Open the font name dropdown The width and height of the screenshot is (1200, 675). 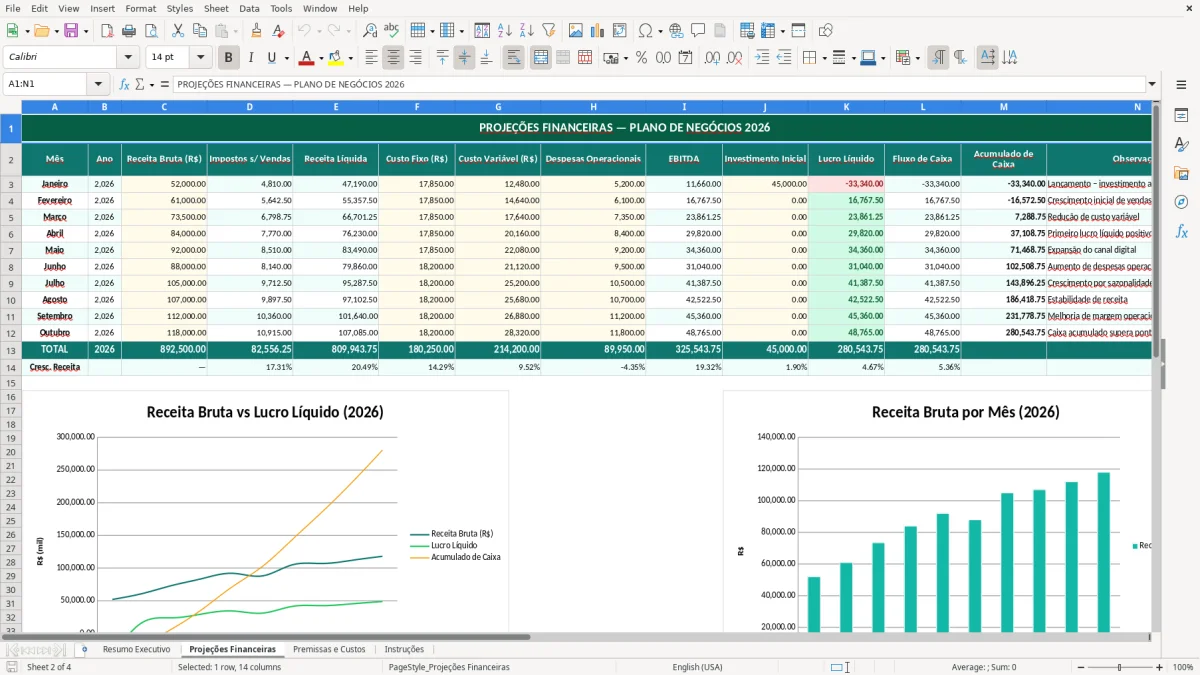click(x=127, y=58)
